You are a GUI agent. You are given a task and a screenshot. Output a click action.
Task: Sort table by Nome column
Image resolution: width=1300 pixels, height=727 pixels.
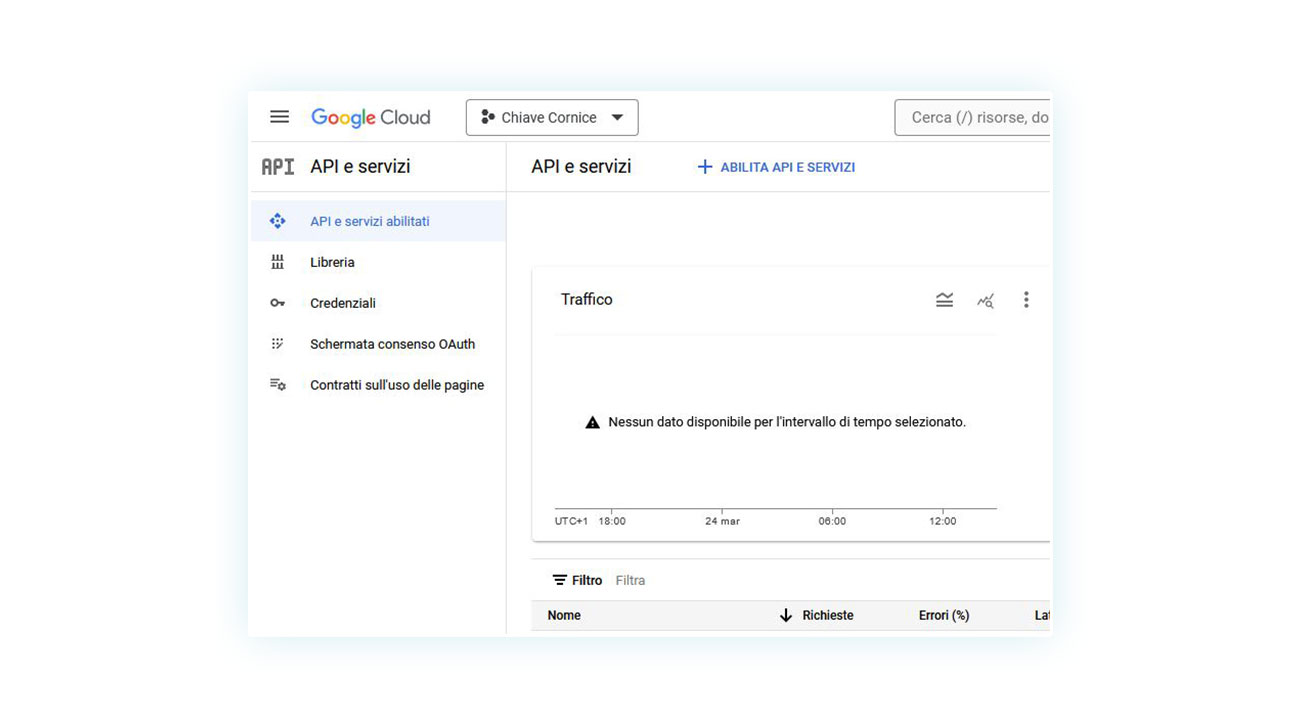(564, 615)
